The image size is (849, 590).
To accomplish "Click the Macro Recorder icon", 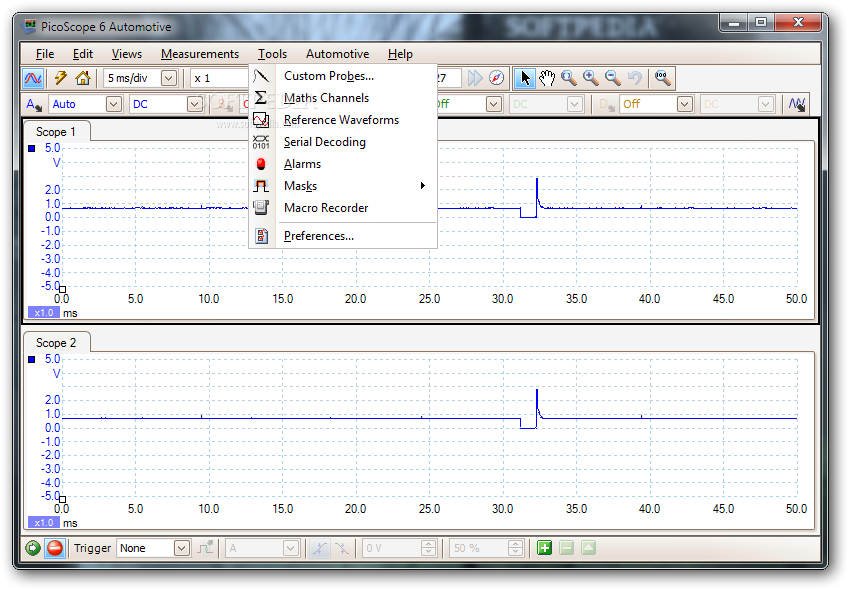I will coord(261,208).
